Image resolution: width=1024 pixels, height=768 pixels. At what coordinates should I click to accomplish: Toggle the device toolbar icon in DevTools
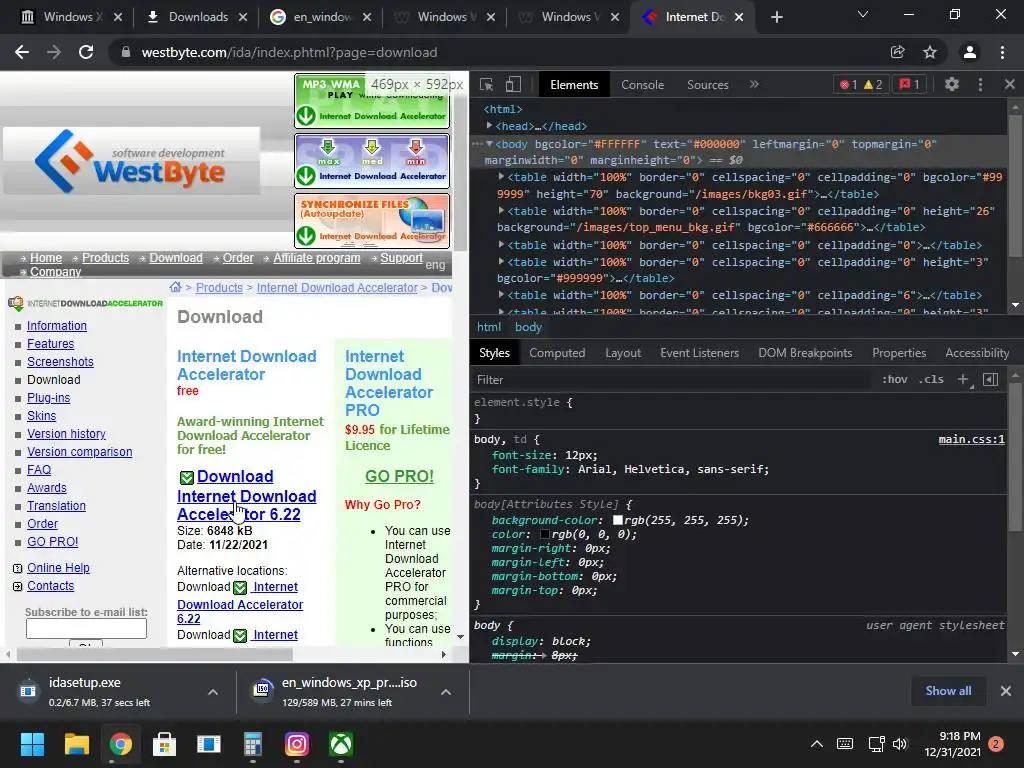pos(513,84)
